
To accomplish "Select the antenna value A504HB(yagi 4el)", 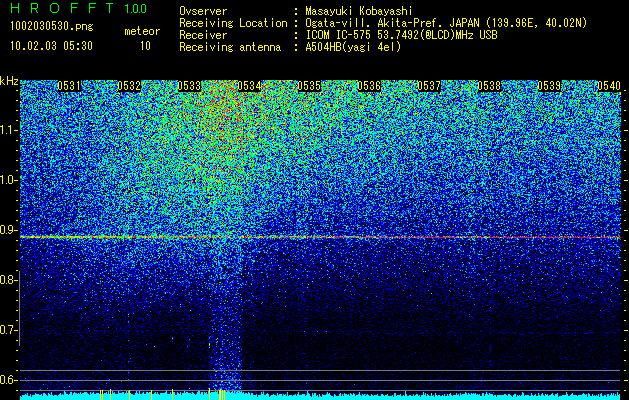I will coord(353,47).
